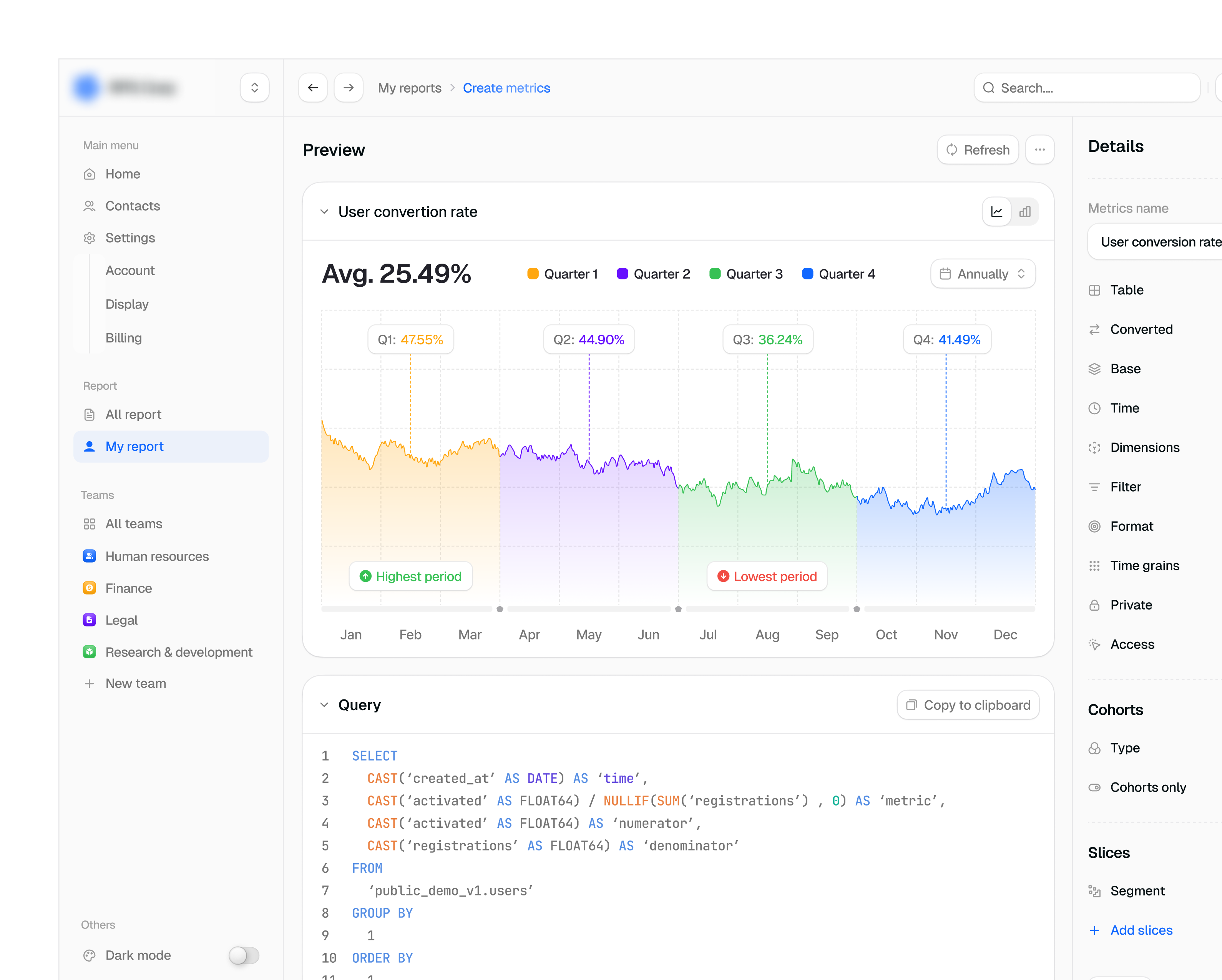Click the Legal team icon
This screenshot has width=1222, height=980.
(x=90, y=620)
